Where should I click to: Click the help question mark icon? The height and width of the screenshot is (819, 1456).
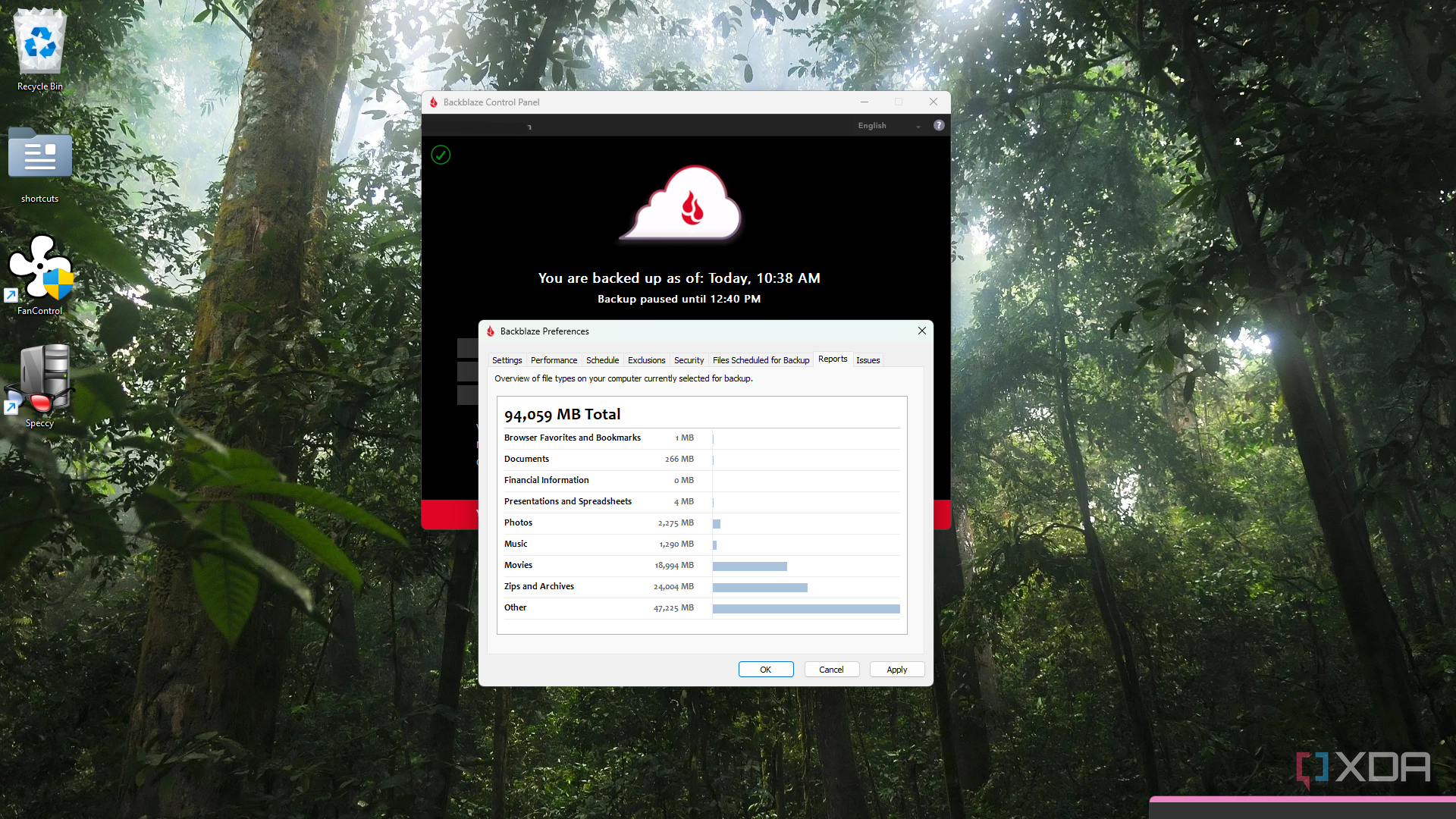click(939, 126)
